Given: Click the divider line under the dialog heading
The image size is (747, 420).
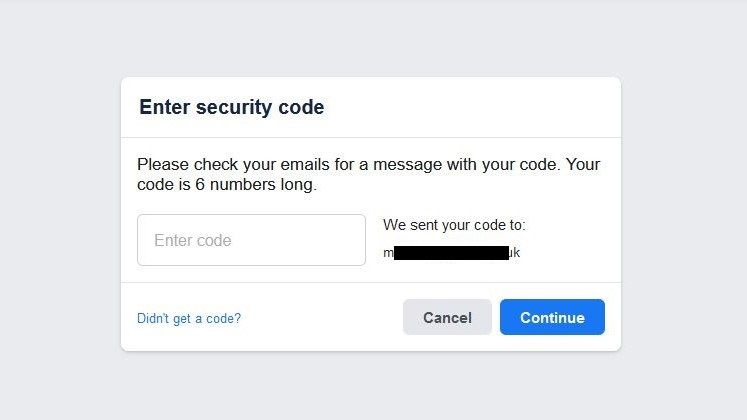Looking at the screenshot, I should click(371, 137).
